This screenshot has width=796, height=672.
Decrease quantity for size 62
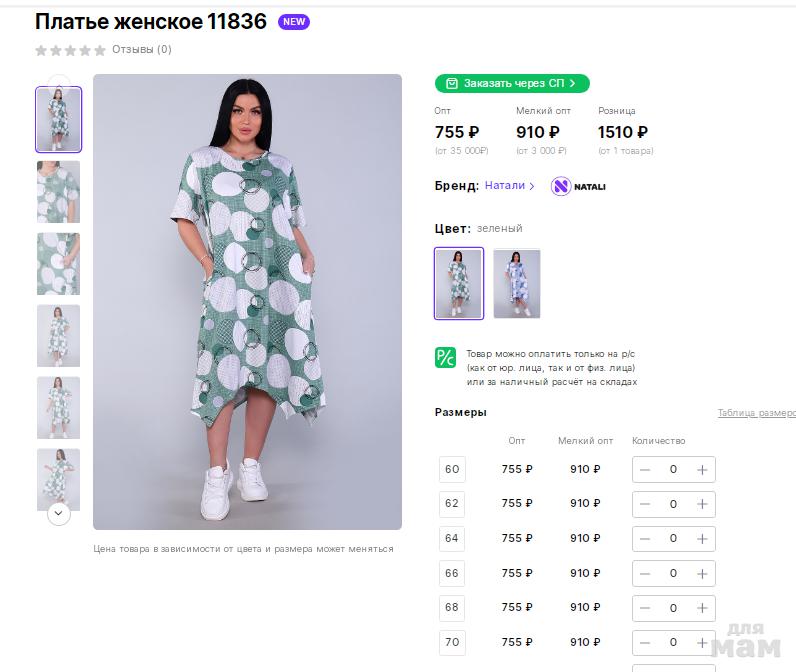click(x=645, y=504)
